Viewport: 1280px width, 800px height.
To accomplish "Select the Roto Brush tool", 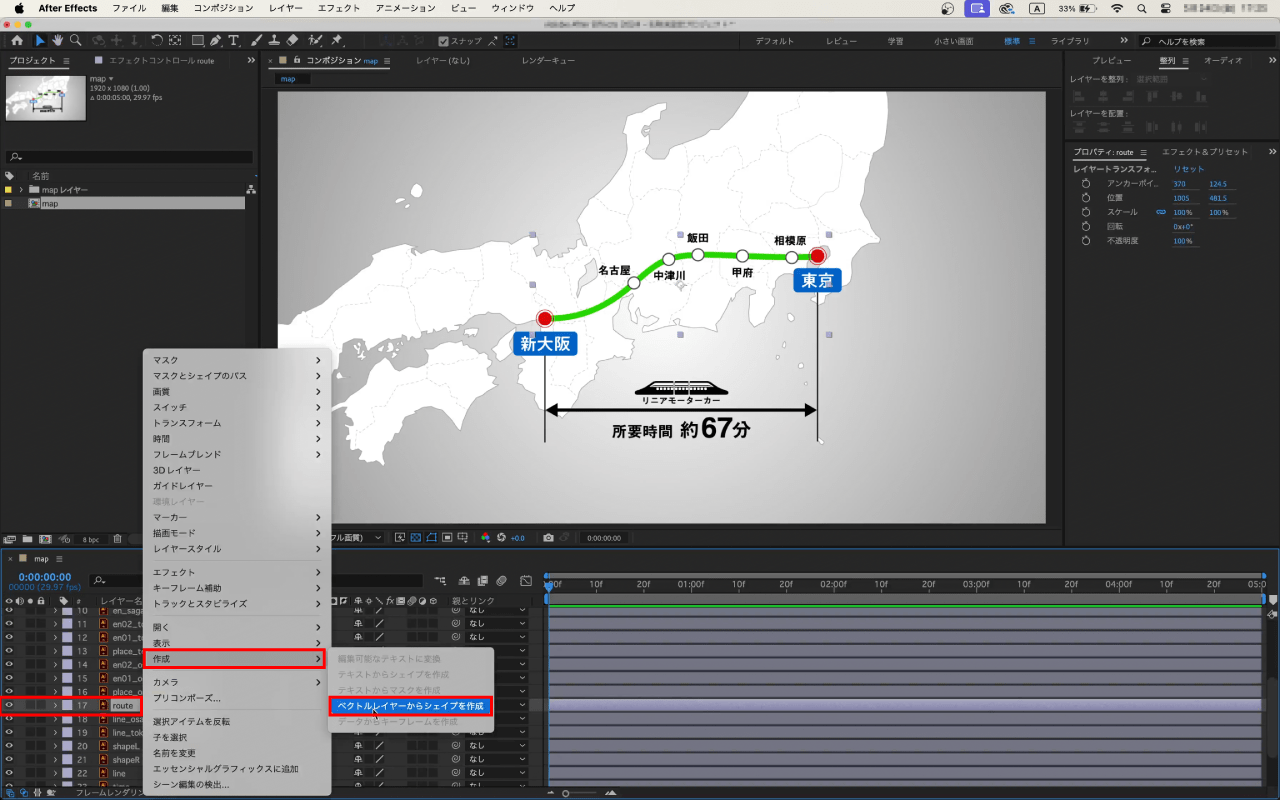I will pyautogui.click(x=316, y=41).
